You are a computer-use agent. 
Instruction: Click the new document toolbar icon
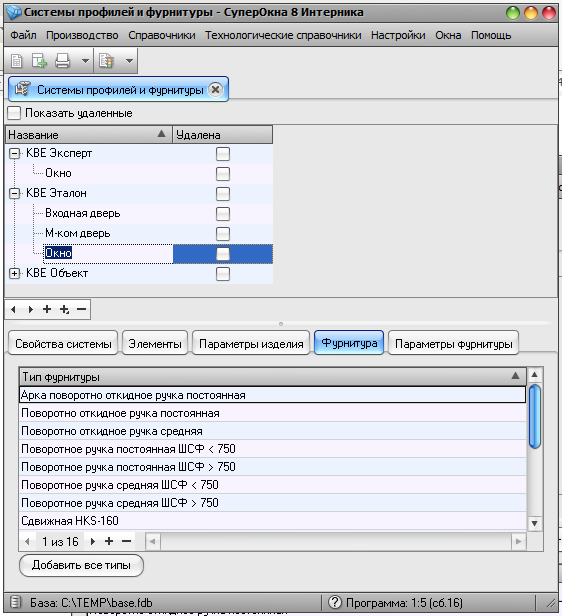click(16, 61)
